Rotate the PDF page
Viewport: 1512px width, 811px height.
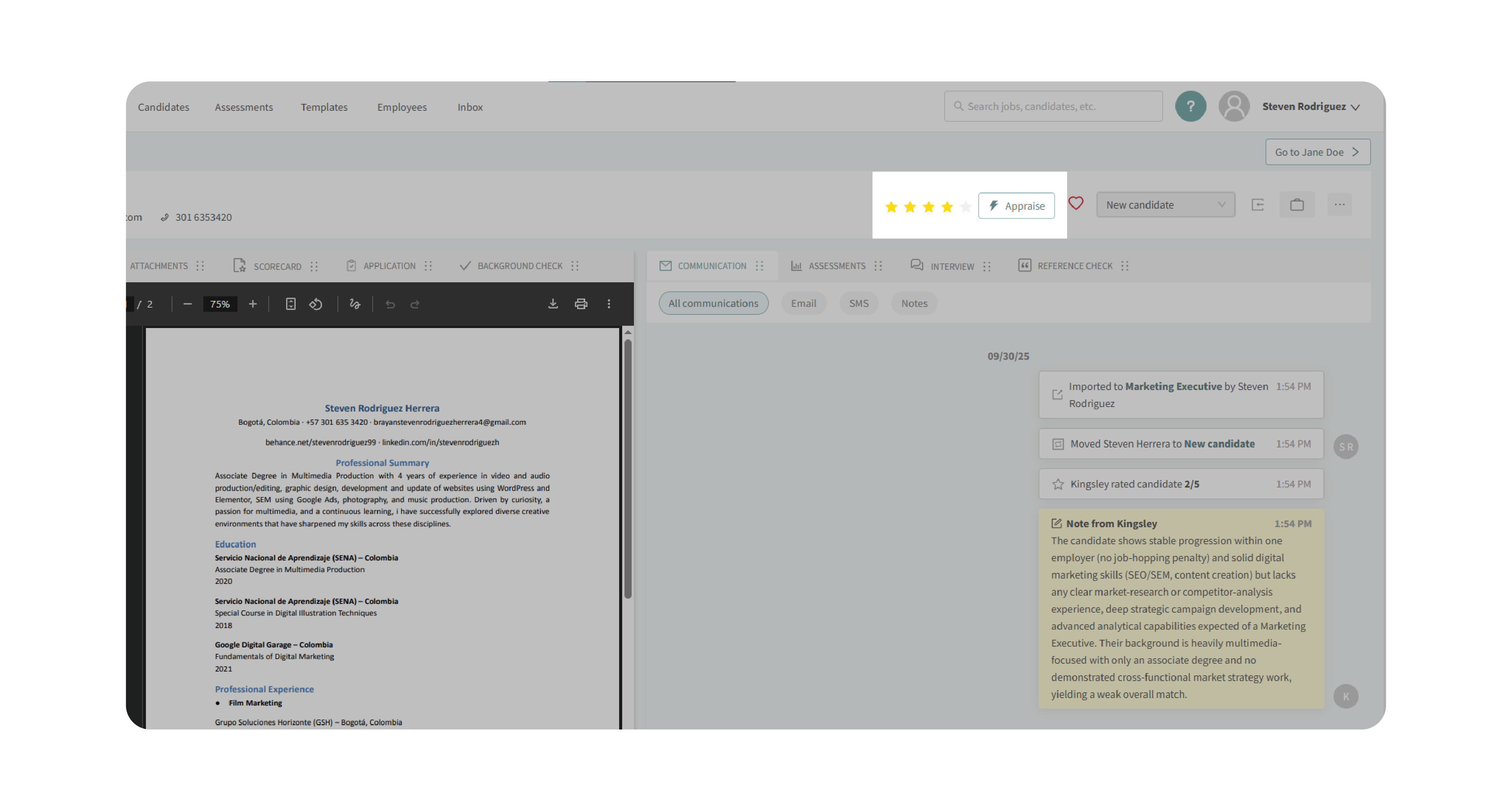pos(316,304)
